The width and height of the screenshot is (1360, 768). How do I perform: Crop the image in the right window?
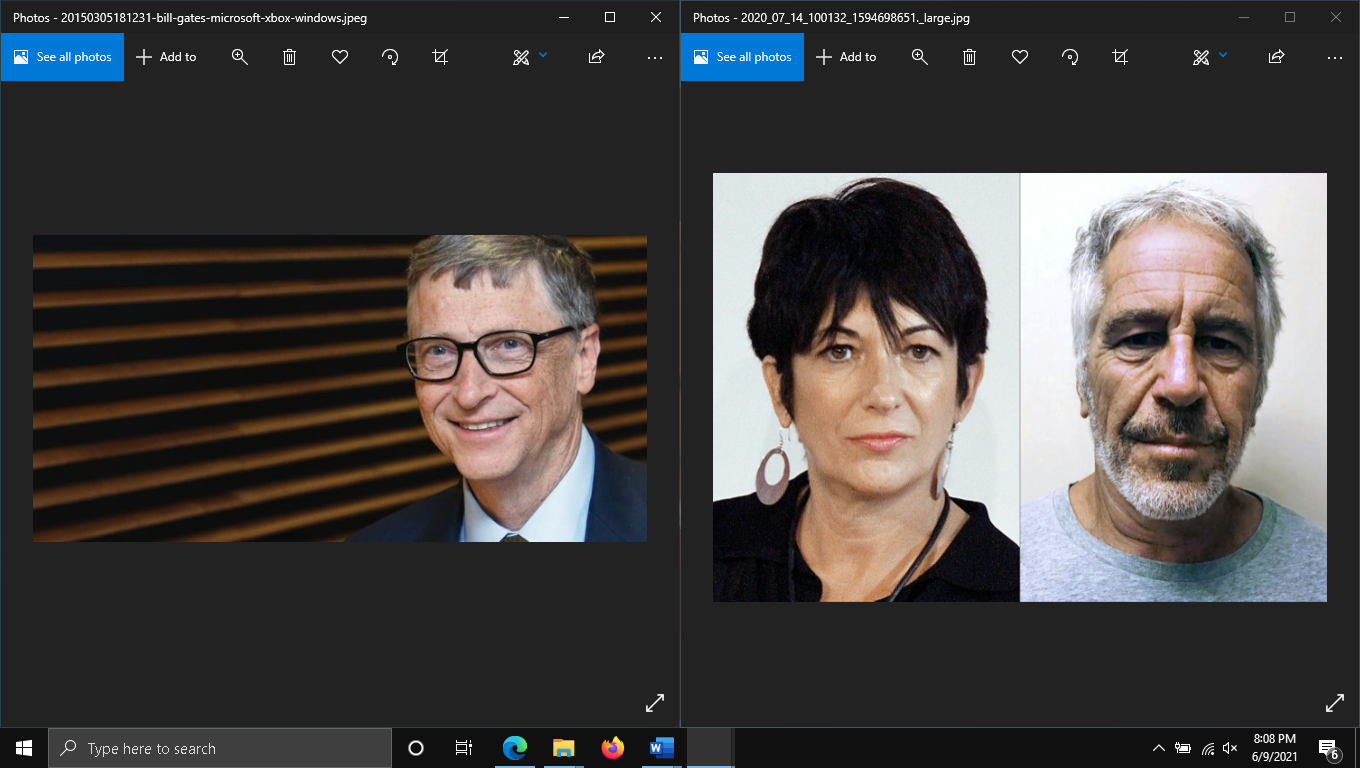(1120, 57)
